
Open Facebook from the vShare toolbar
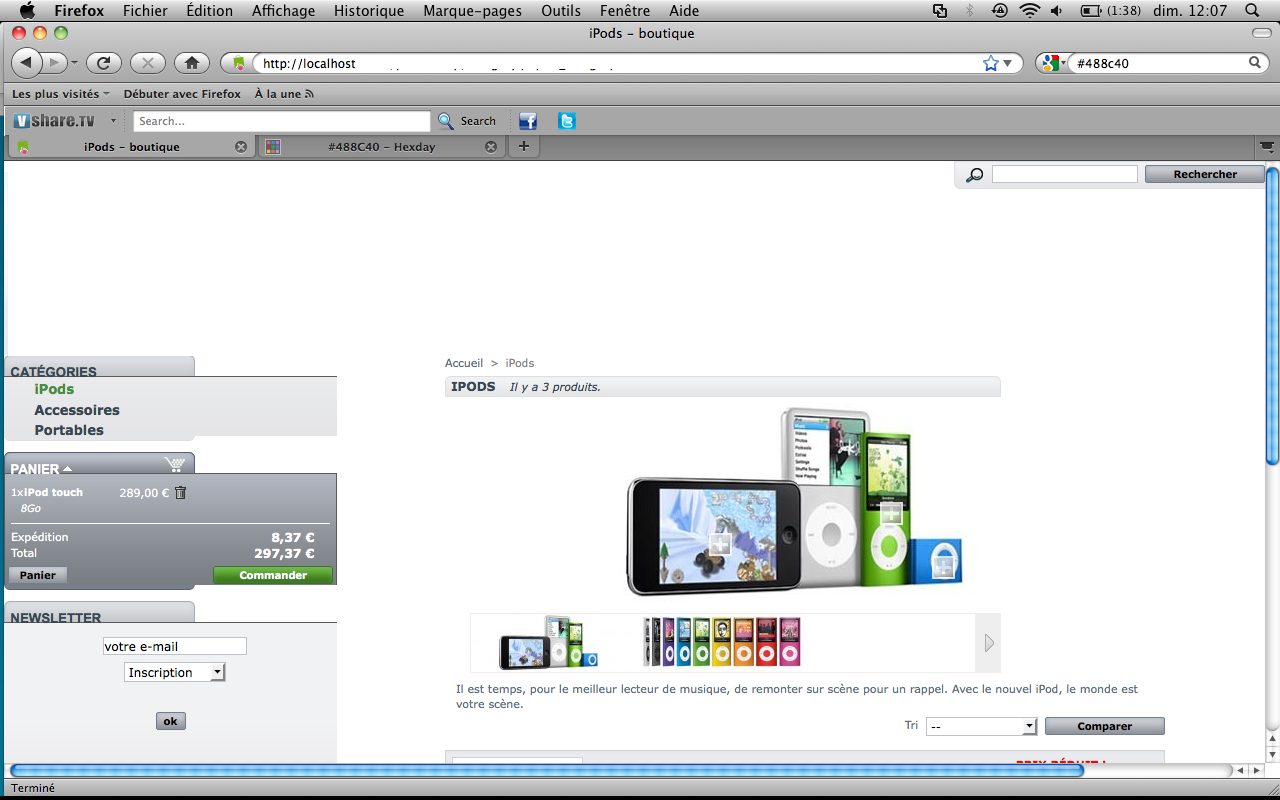click(528, 121)
